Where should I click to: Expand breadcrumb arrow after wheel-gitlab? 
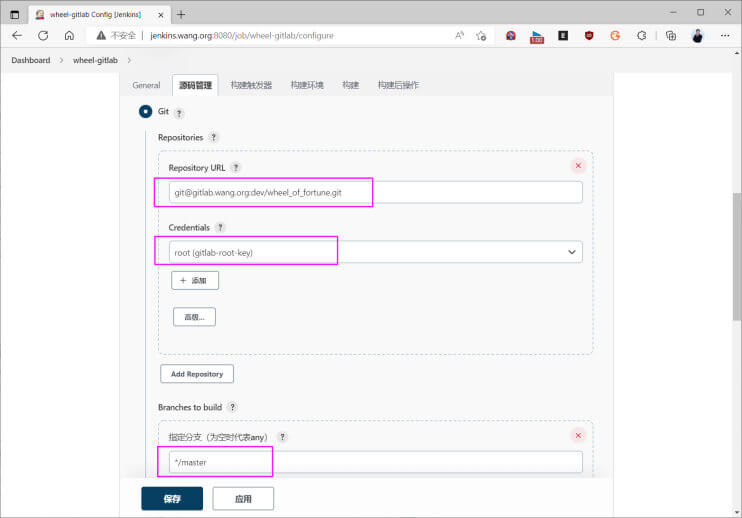click(129, 61)
